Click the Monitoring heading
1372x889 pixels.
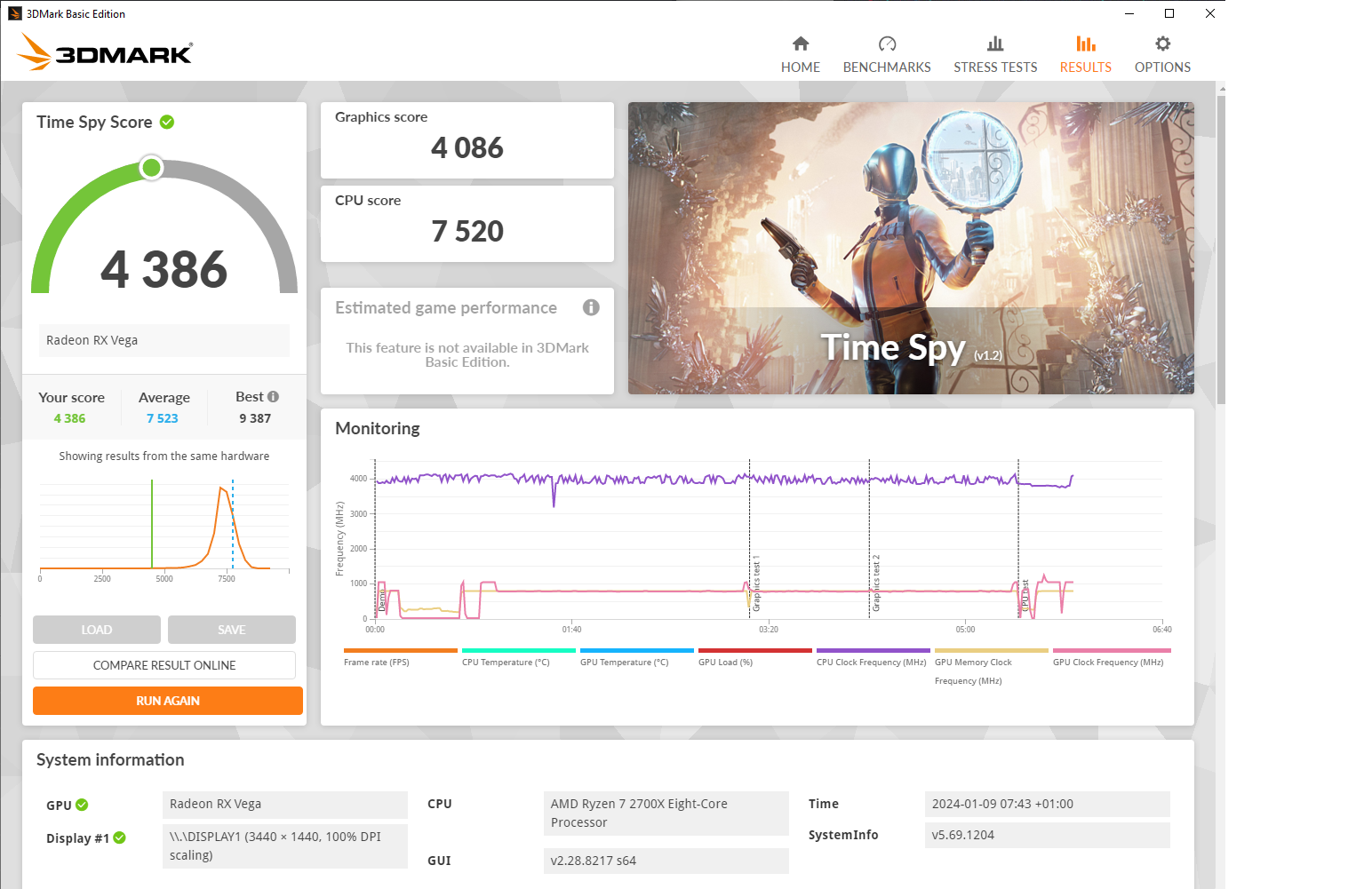378,428
